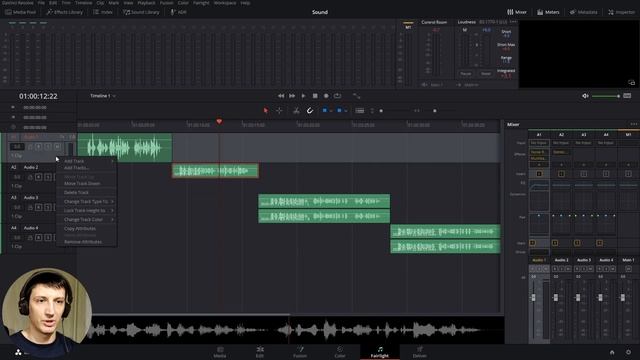Expand Change Track Type To submenu
Image resolution: width=640 pixels, height=360 pixels.
pos(87,202)
